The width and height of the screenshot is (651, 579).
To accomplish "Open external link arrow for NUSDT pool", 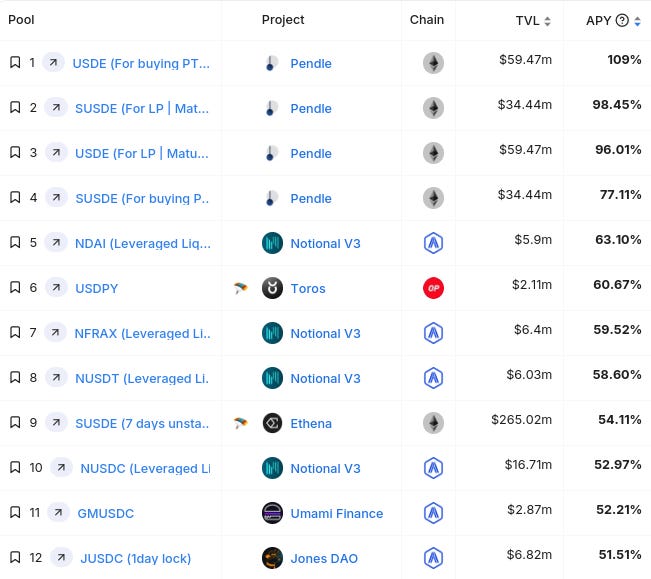I will [x=56, y=377].
